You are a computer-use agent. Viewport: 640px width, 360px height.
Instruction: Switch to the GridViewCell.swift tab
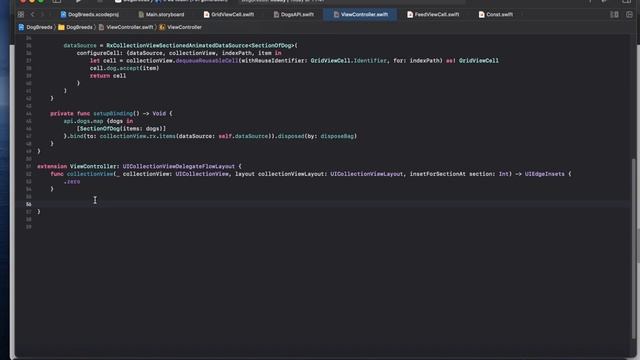click(229, 14)
